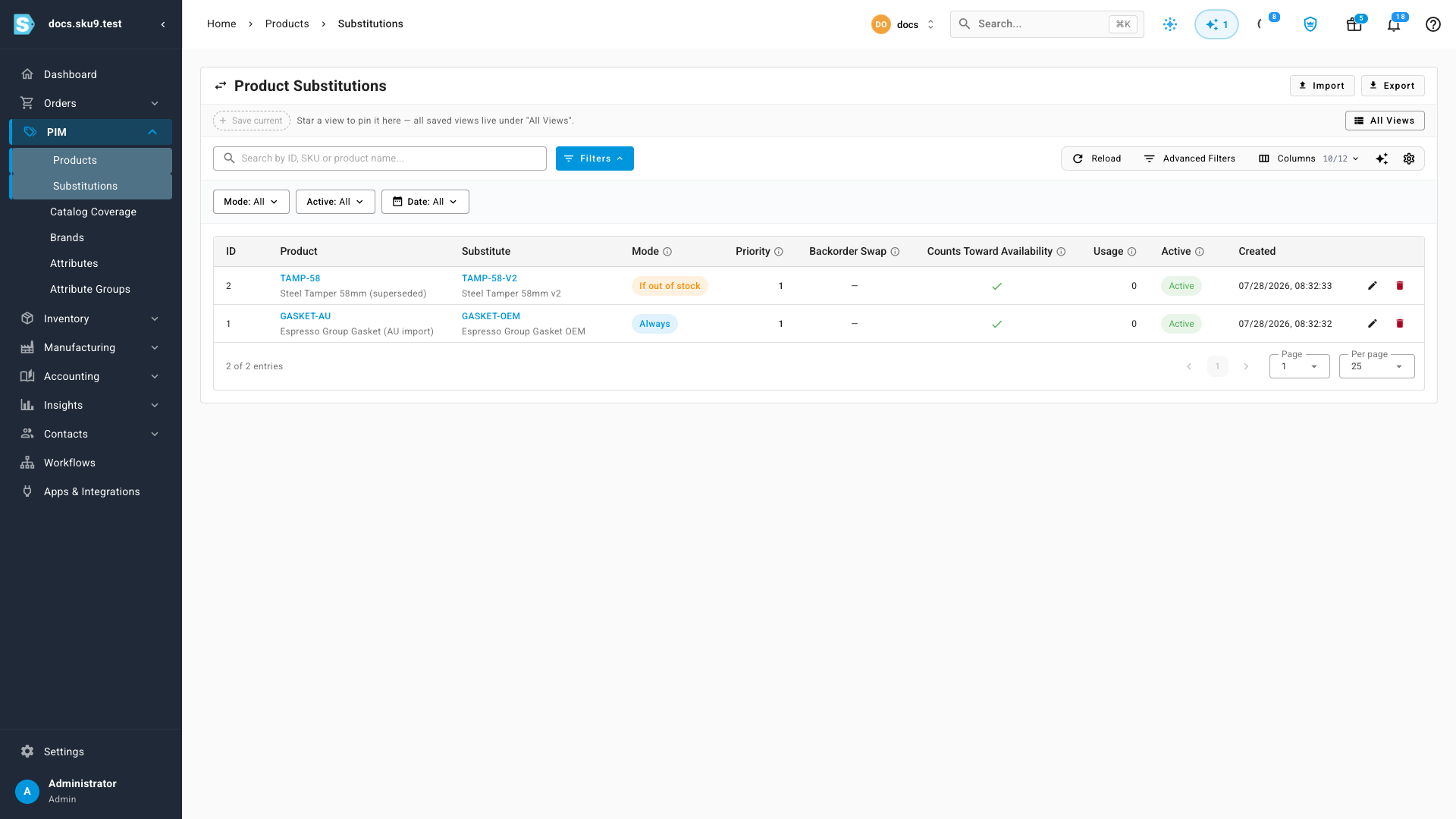This screenshot has height=819, width=1456.
Task: Open Products in the sidebar
Action: click(x=91, y=160)
